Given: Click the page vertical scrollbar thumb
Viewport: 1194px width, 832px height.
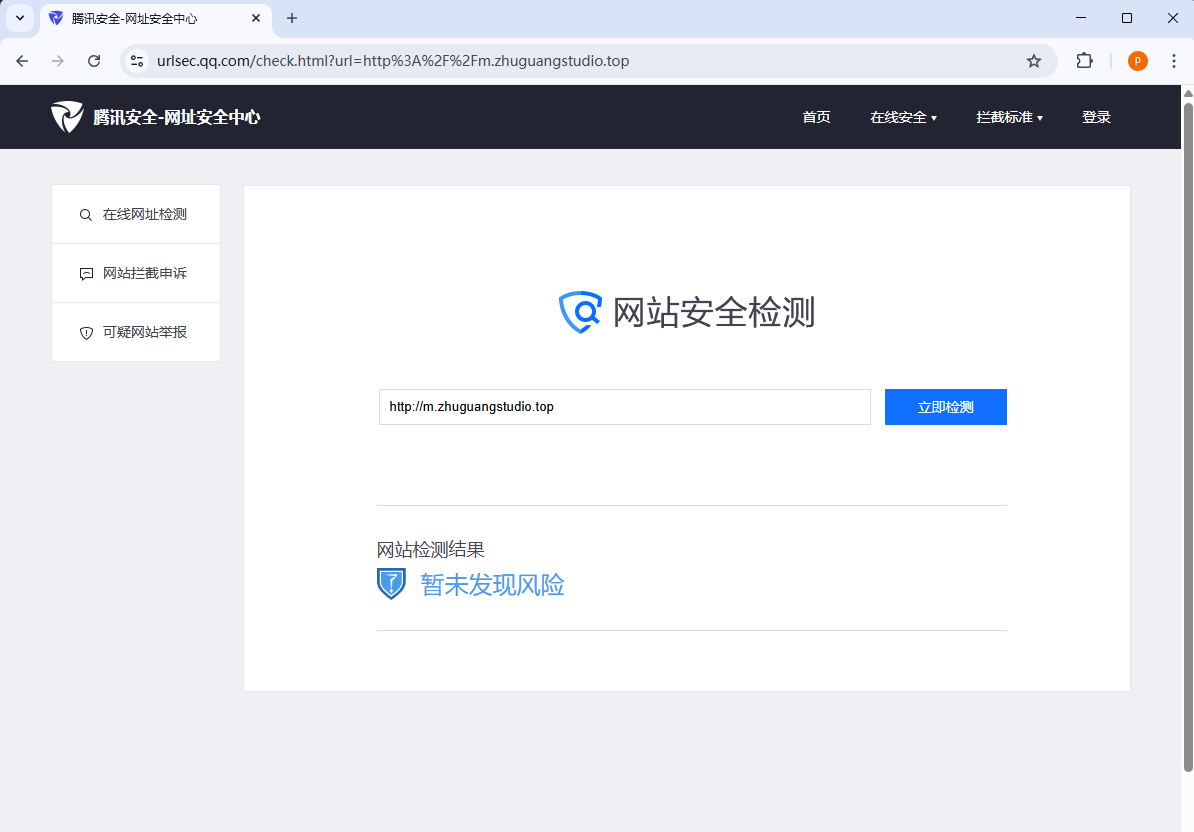Looking at the screenshot, I should tap(1188, 436).
